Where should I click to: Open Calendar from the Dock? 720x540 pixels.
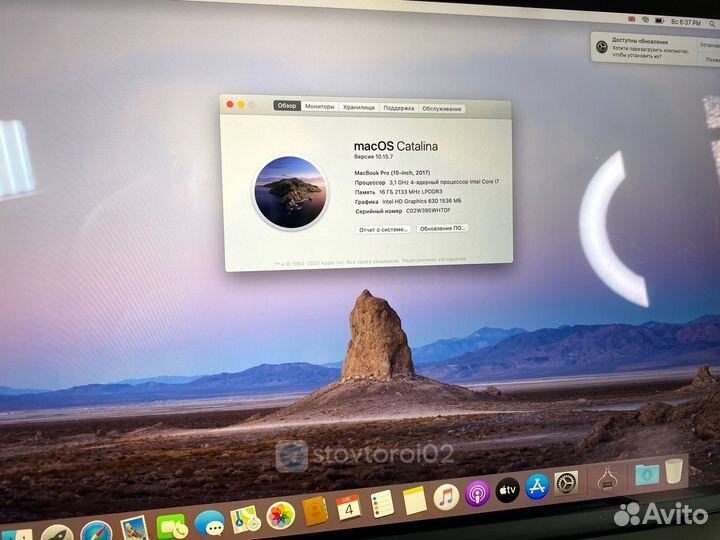point(349,507)
